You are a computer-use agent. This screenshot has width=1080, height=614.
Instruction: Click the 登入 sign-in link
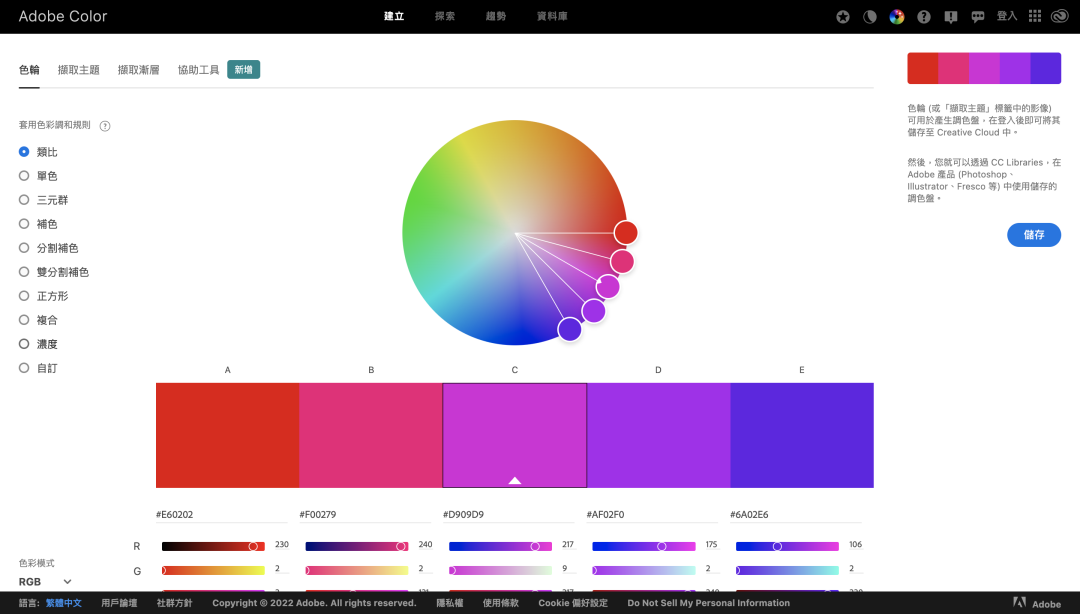(1007, 16)
